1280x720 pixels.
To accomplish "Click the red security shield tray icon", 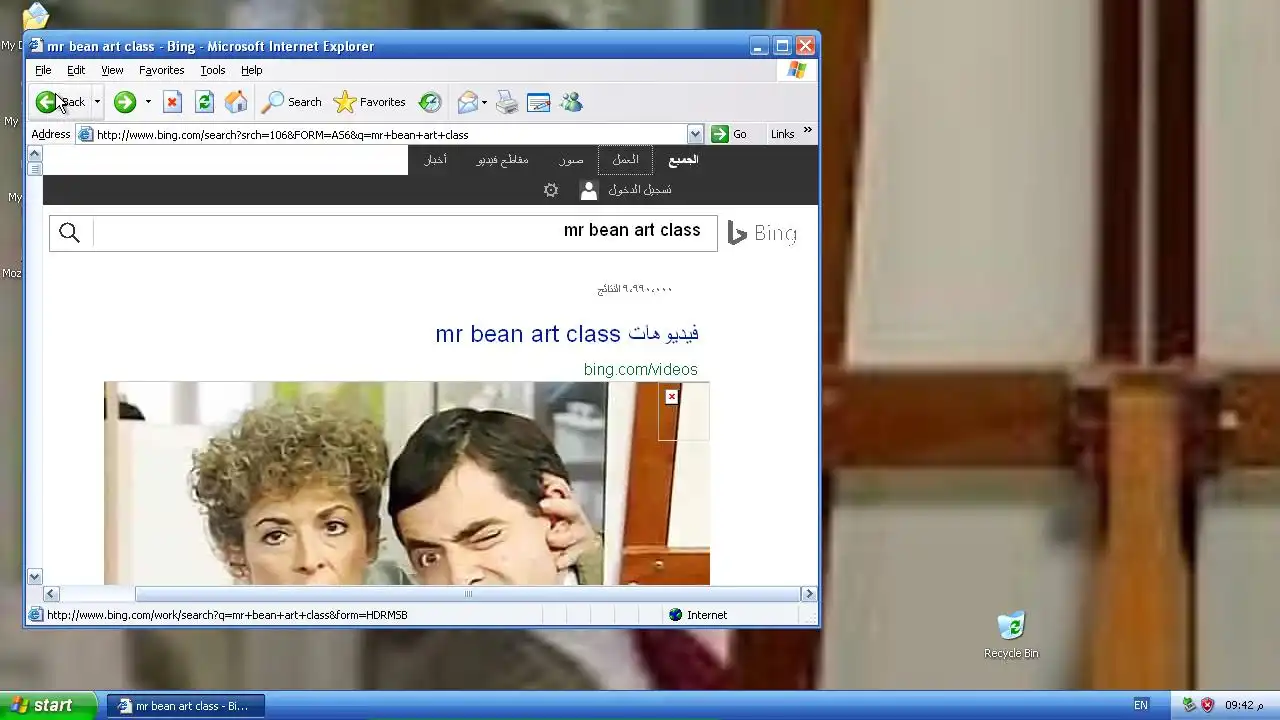I will (x=1207, y=705).
